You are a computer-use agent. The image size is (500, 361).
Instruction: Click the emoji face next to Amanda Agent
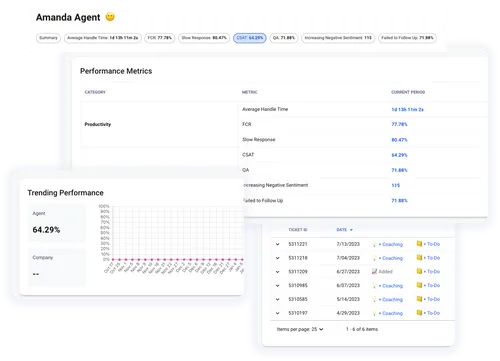pyautogui.click(x=110, y=17)
